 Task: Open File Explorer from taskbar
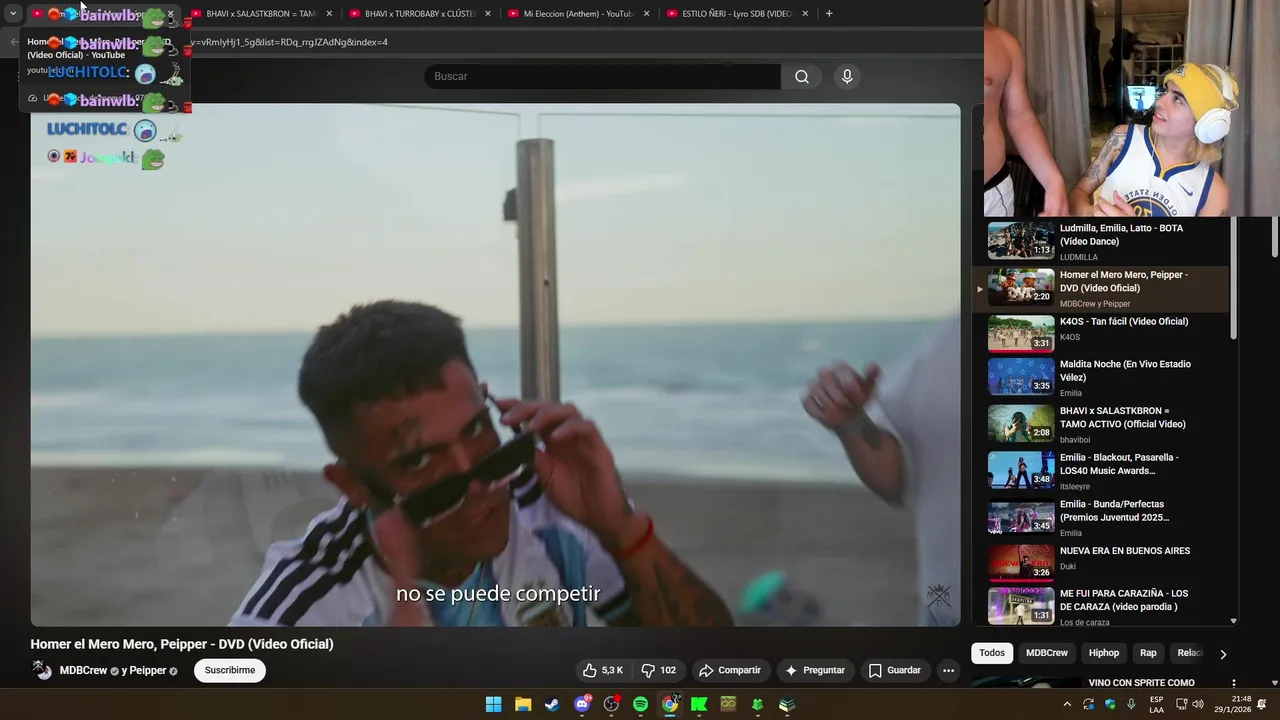[523, 704]
